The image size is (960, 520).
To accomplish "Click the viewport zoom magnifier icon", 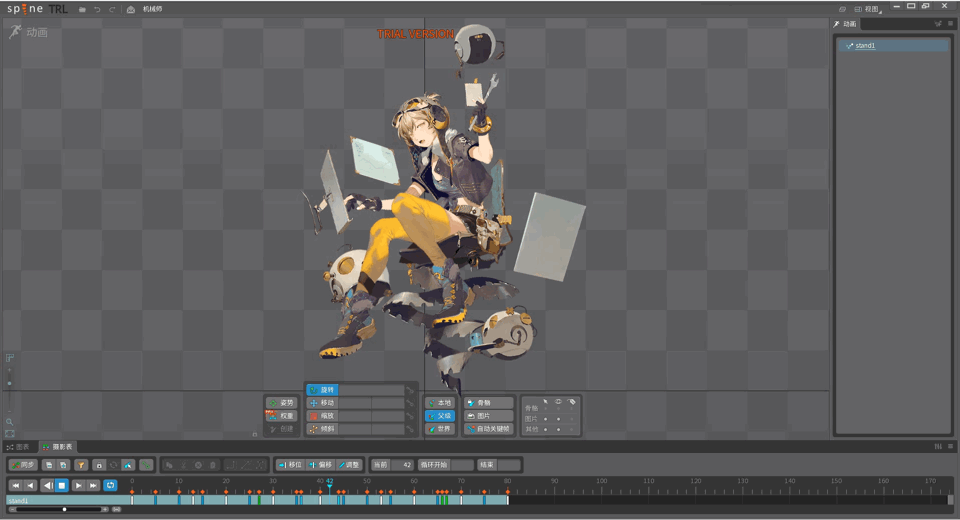I will pos(9,422).
